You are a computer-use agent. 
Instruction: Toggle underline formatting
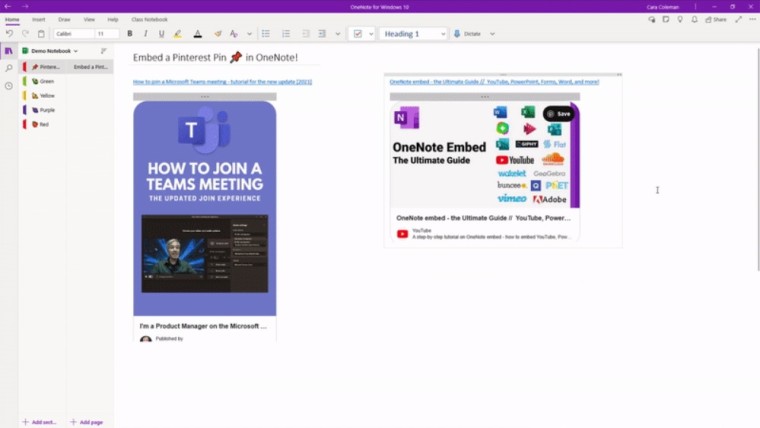pos(161,33)
